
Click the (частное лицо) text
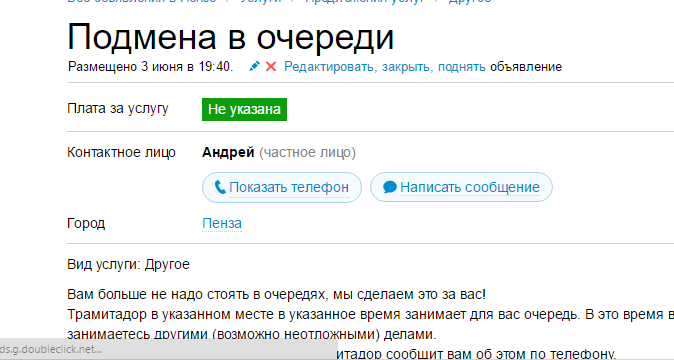[x=307, y=153]
